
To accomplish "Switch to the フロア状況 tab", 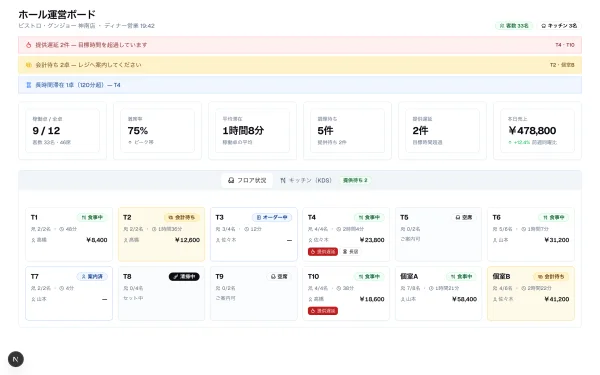I will (247, 180).
